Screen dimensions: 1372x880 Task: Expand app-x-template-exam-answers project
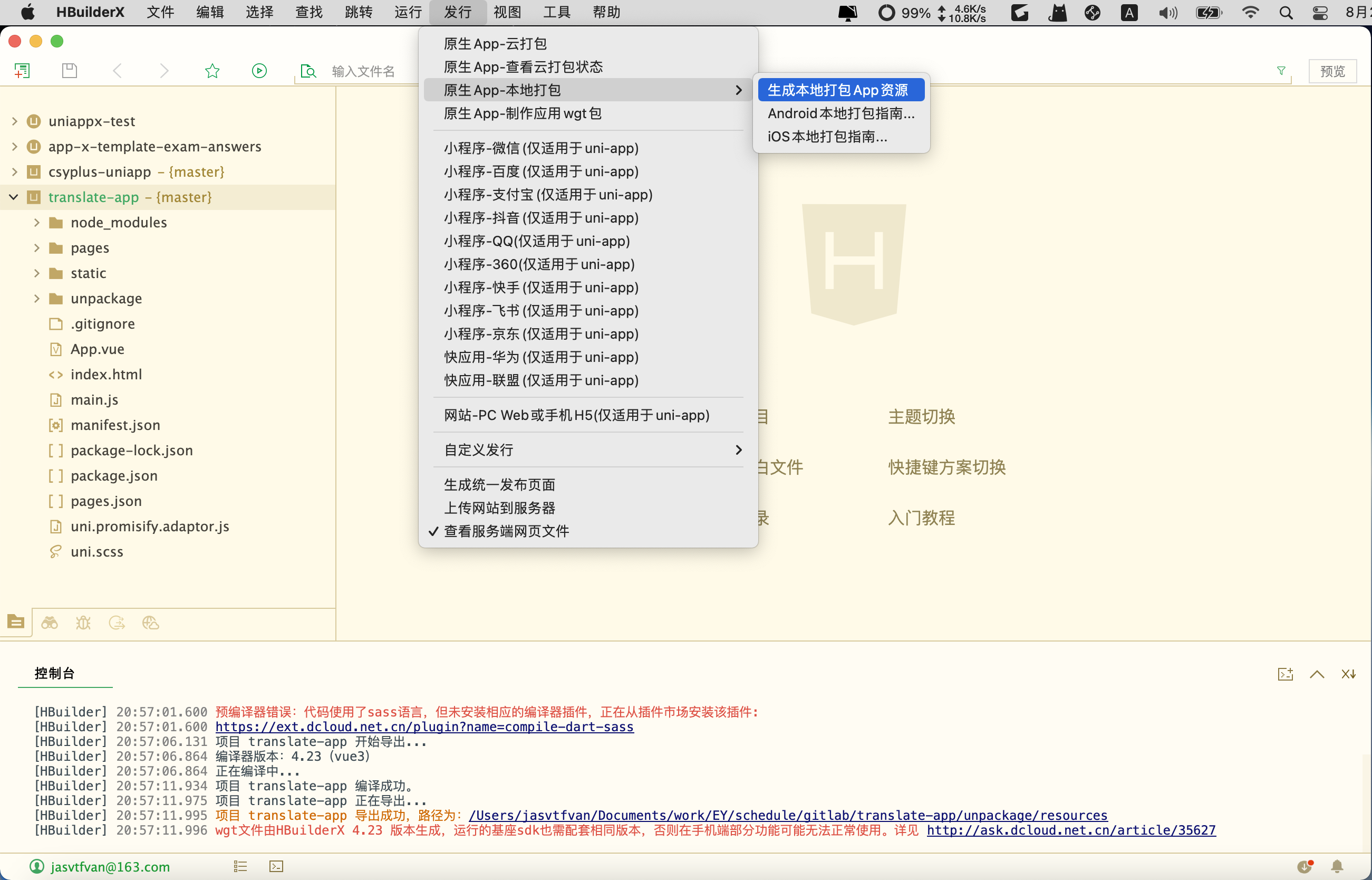click(x=15, y=146)
